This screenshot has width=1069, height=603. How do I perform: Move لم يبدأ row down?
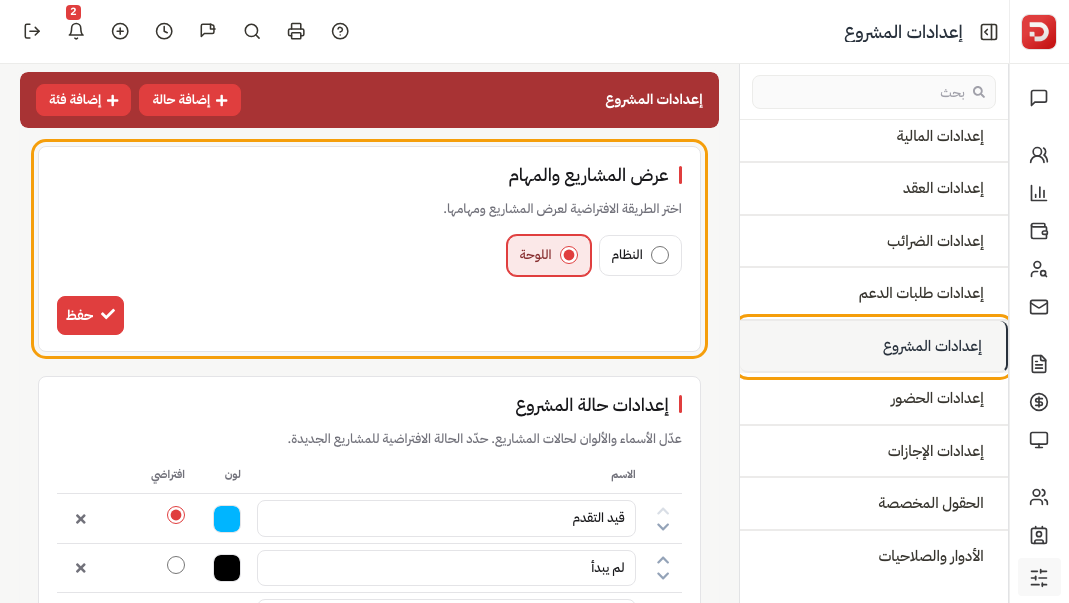click(663, 576)
